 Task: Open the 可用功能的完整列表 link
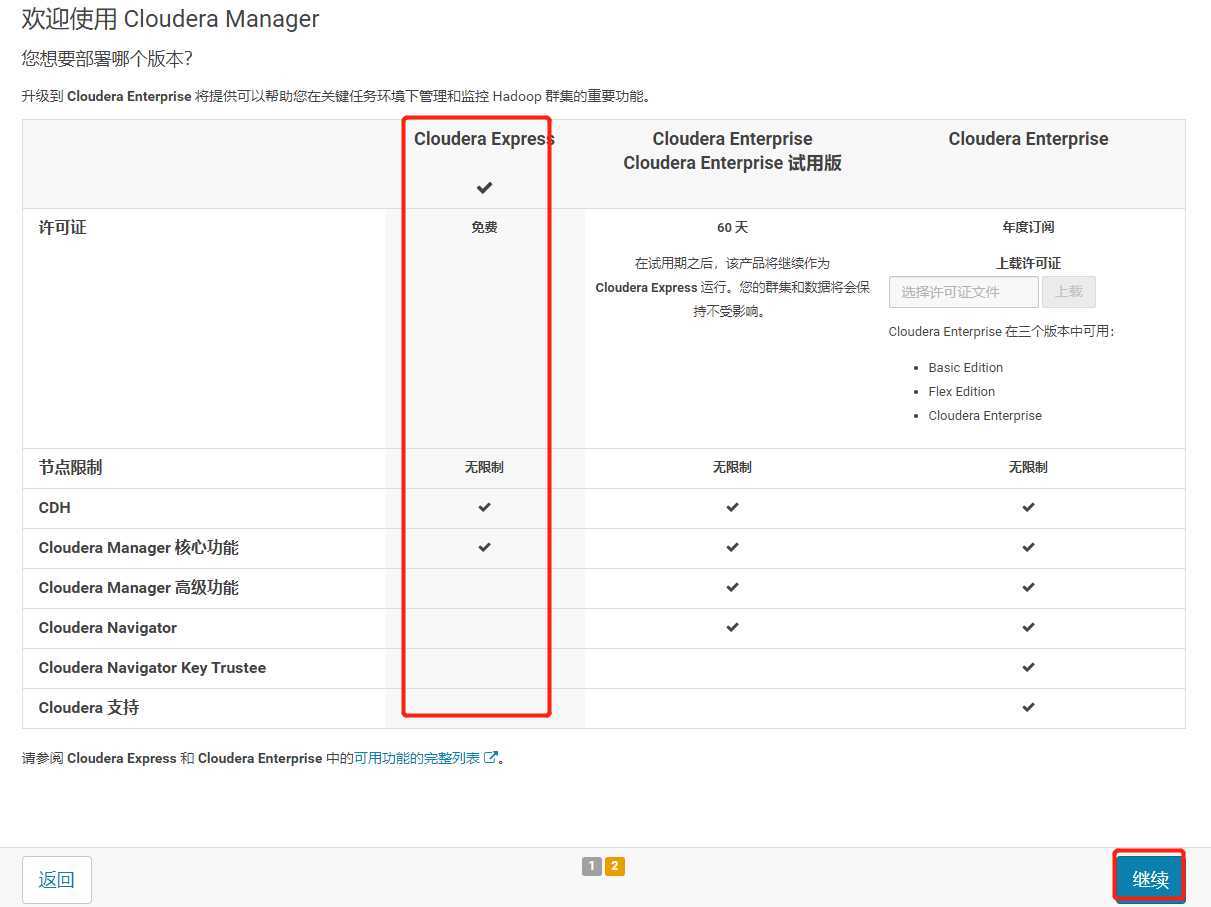417,758
